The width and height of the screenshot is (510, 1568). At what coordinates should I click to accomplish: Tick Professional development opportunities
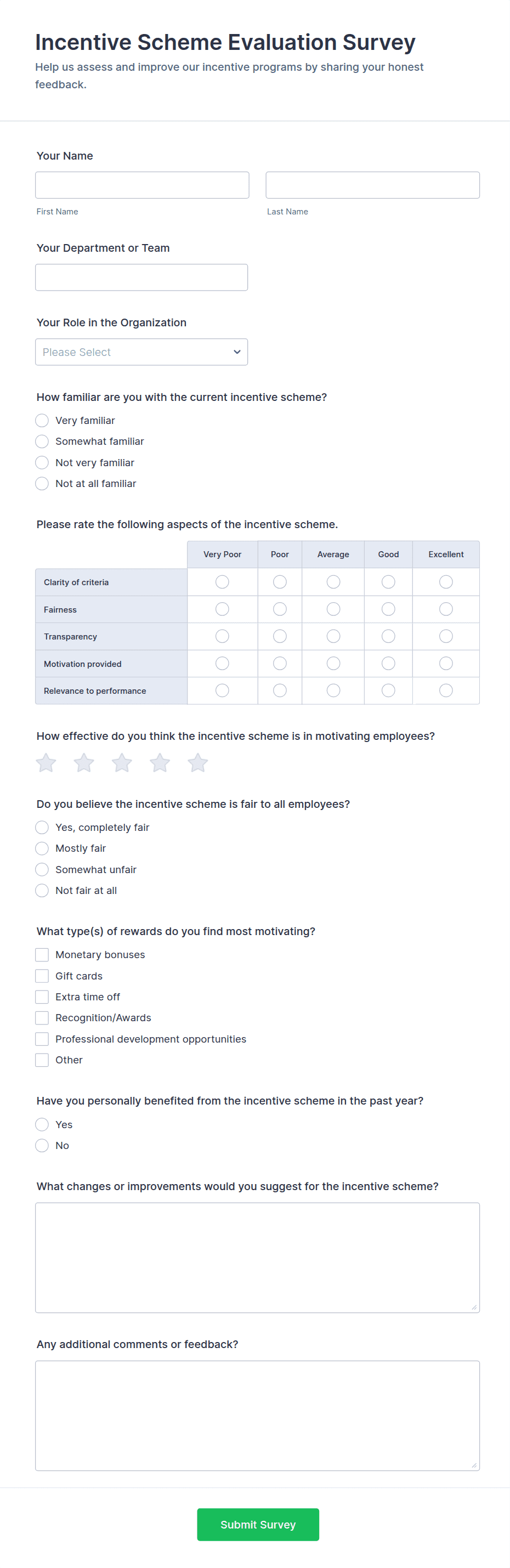pyautogui.click(x=42, y=1039)
